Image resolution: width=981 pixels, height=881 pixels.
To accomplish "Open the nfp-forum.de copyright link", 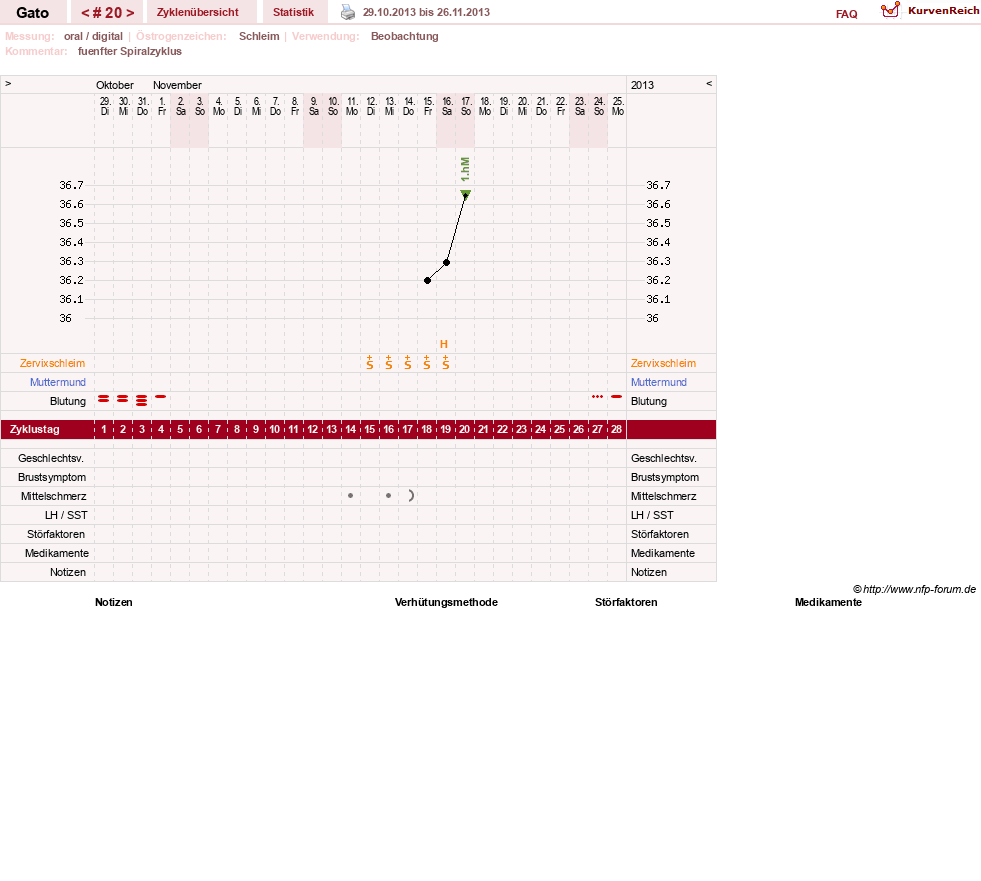I will [x=914, y=589].
